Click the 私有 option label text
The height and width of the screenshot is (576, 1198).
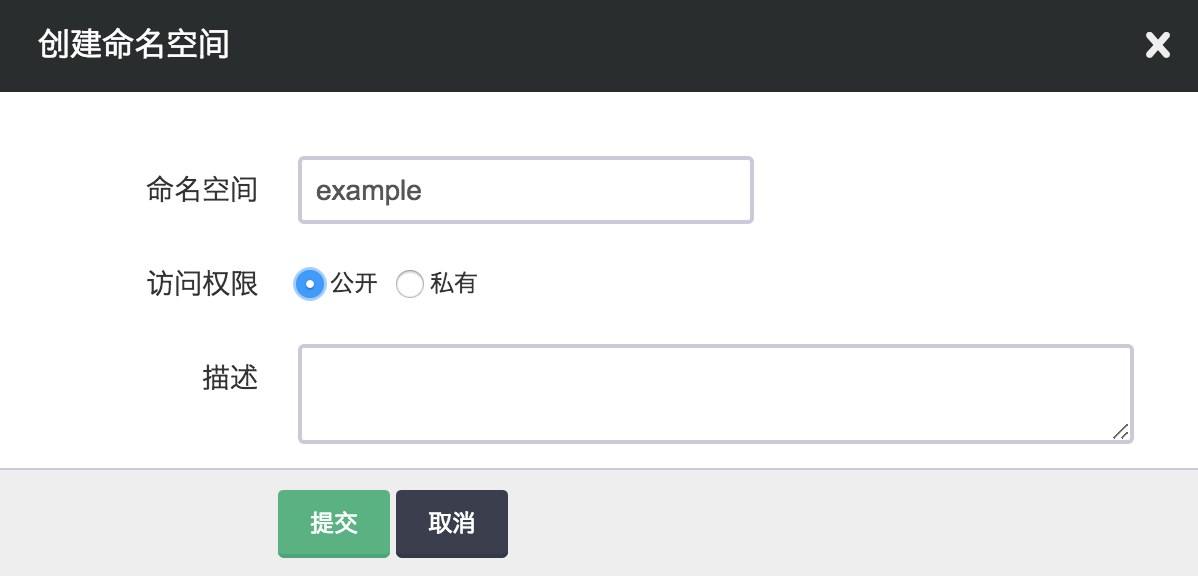coord(454,284)
